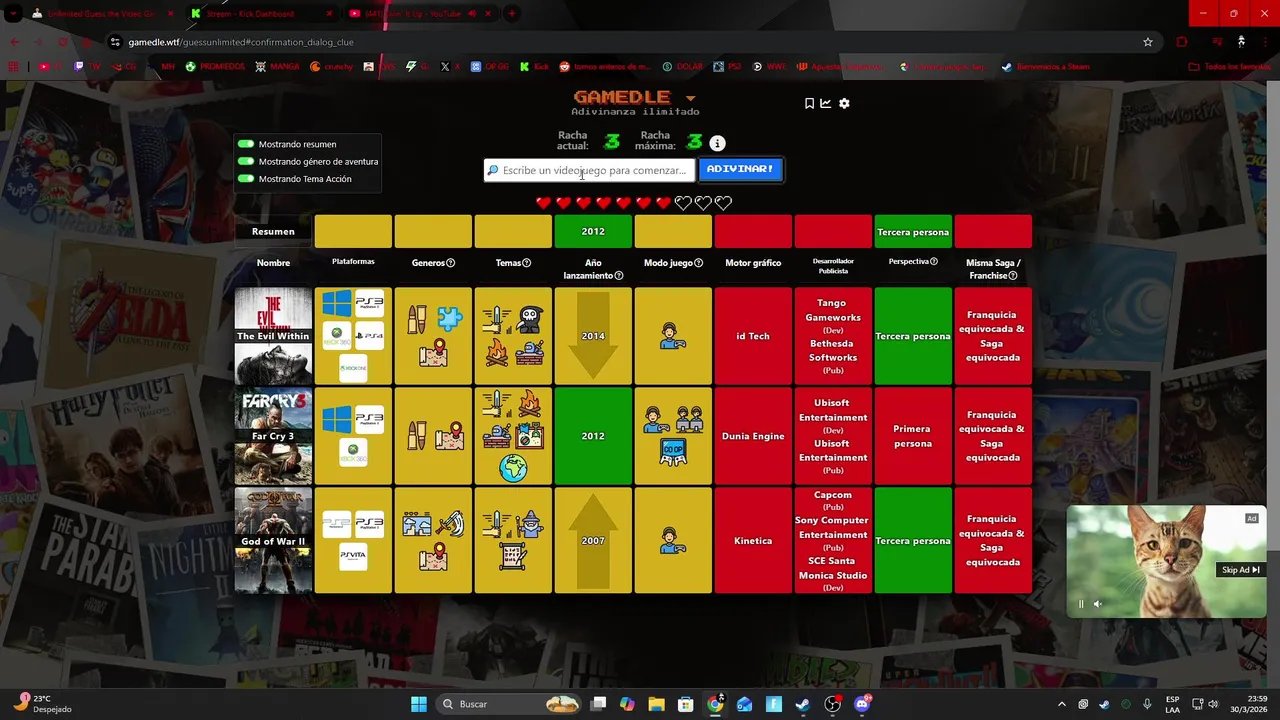The width and height of the screenshot is (1280, 720).
Task: Open the PROMEDIOS bookmark
Action: tap(215, 67)
